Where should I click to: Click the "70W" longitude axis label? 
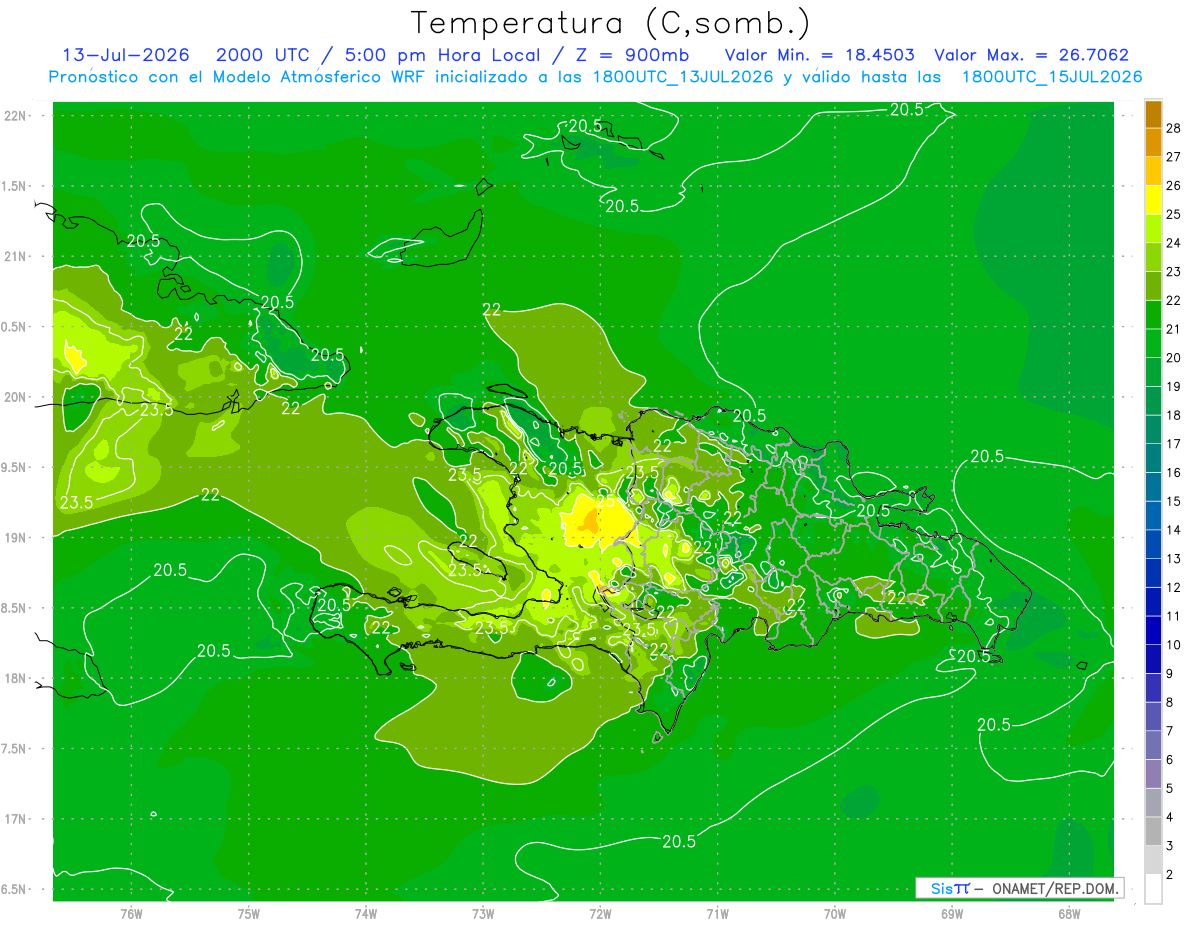pos(835,914)
